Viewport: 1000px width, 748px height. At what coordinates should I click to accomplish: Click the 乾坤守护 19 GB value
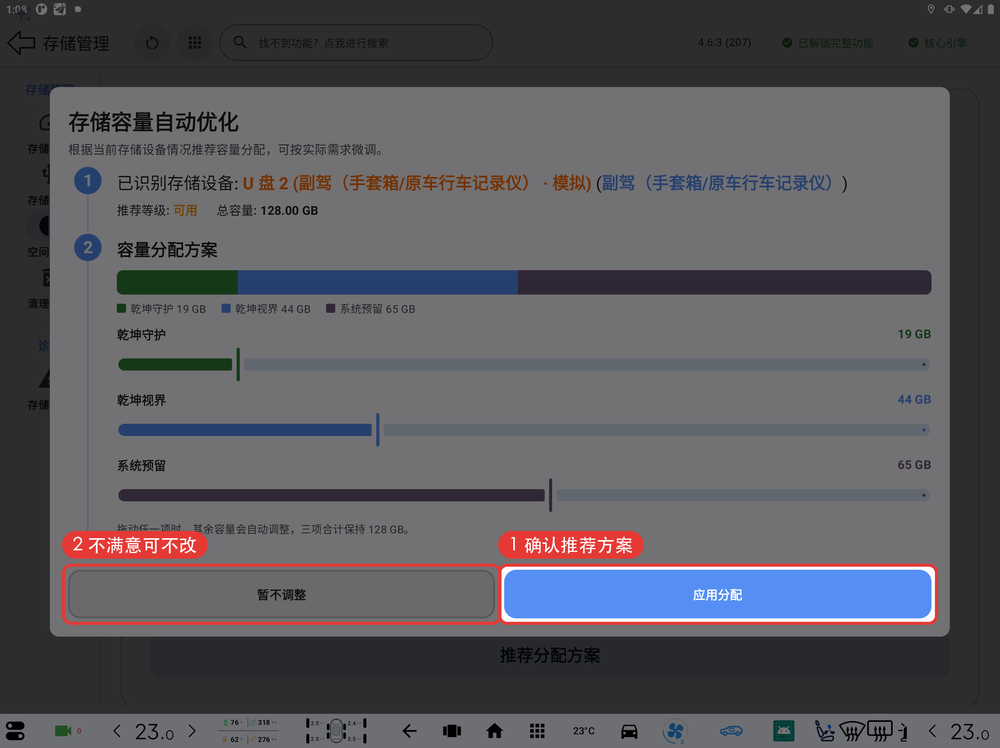point(914,334)
